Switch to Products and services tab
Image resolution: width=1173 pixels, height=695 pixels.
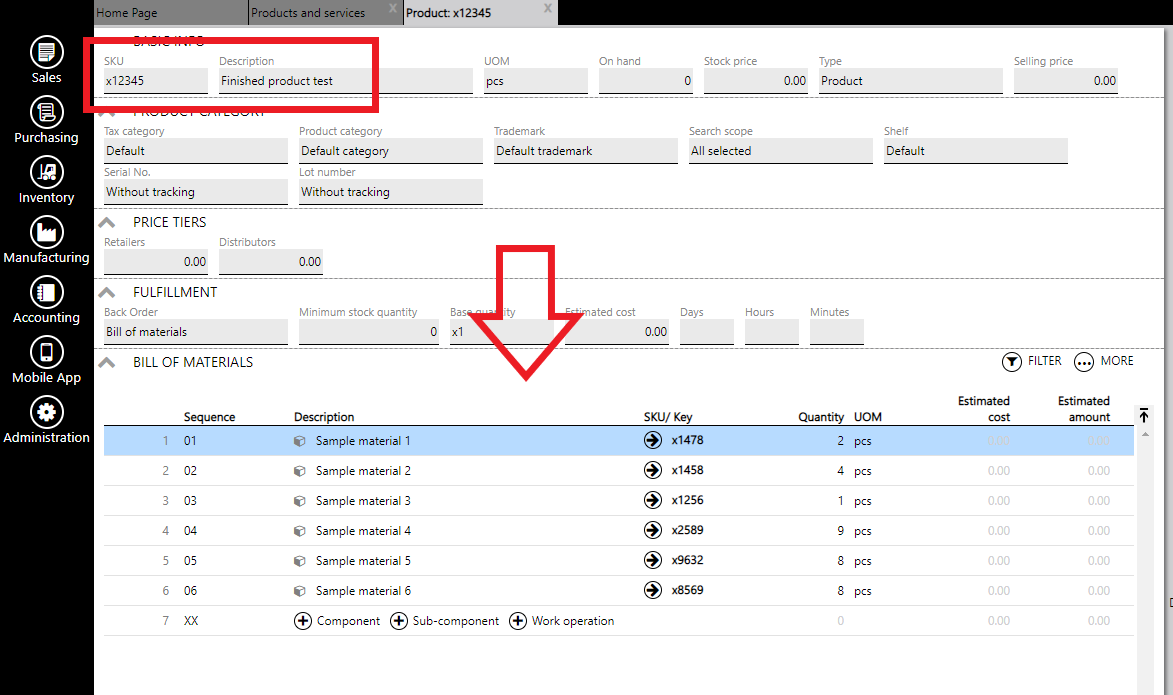[308, 13]
